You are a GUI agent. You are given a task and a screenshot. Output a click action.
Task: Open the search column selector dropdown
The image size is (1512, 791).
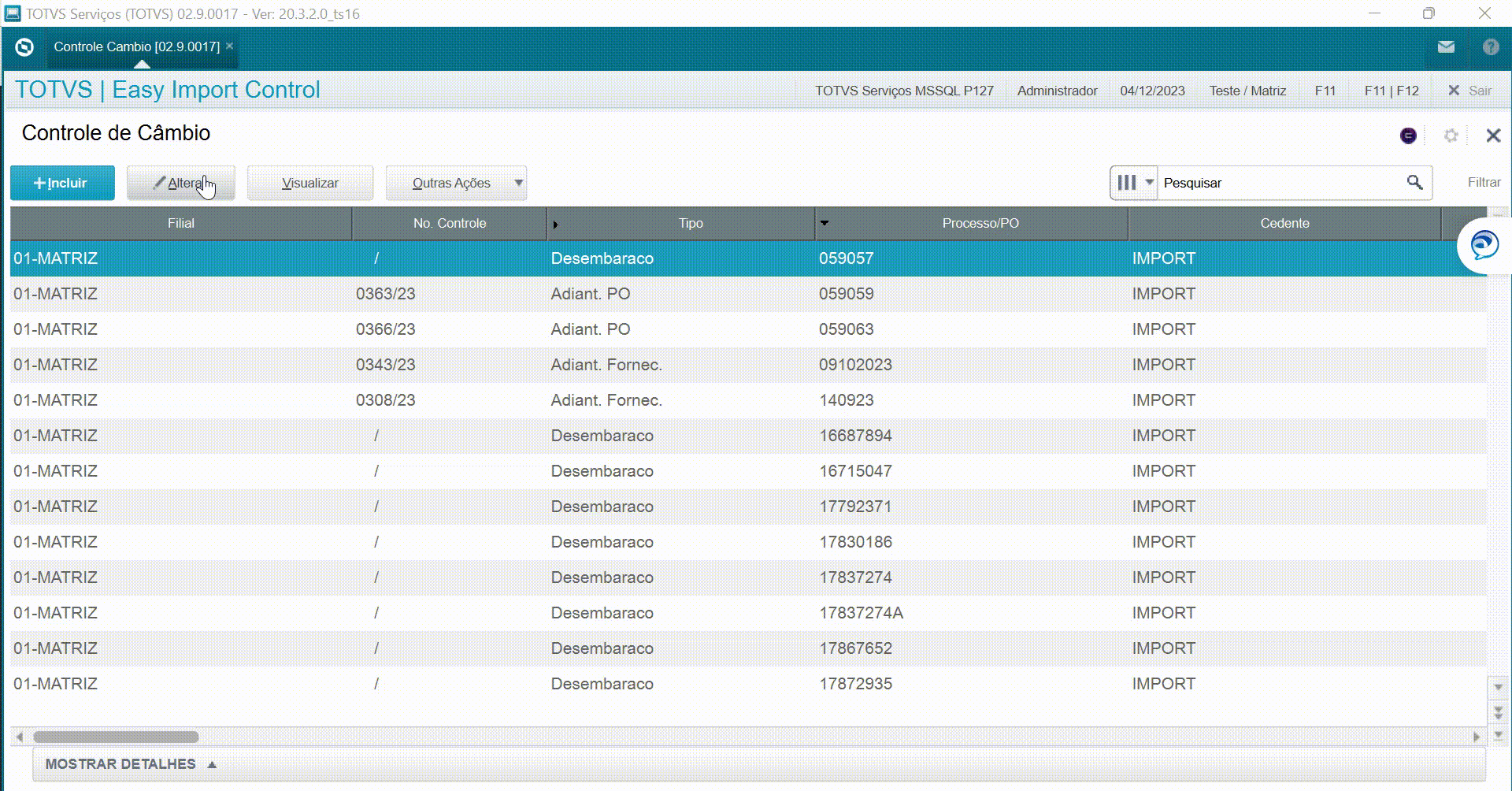(1134, 183)
